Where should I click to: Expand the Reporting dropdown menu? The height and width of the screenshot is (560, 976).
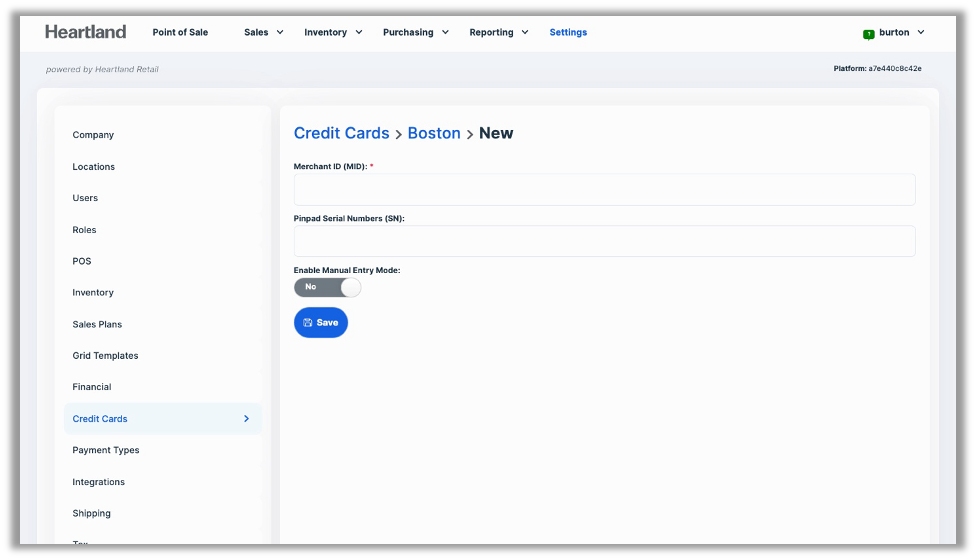pyautogui.click(x=499, y=32)
